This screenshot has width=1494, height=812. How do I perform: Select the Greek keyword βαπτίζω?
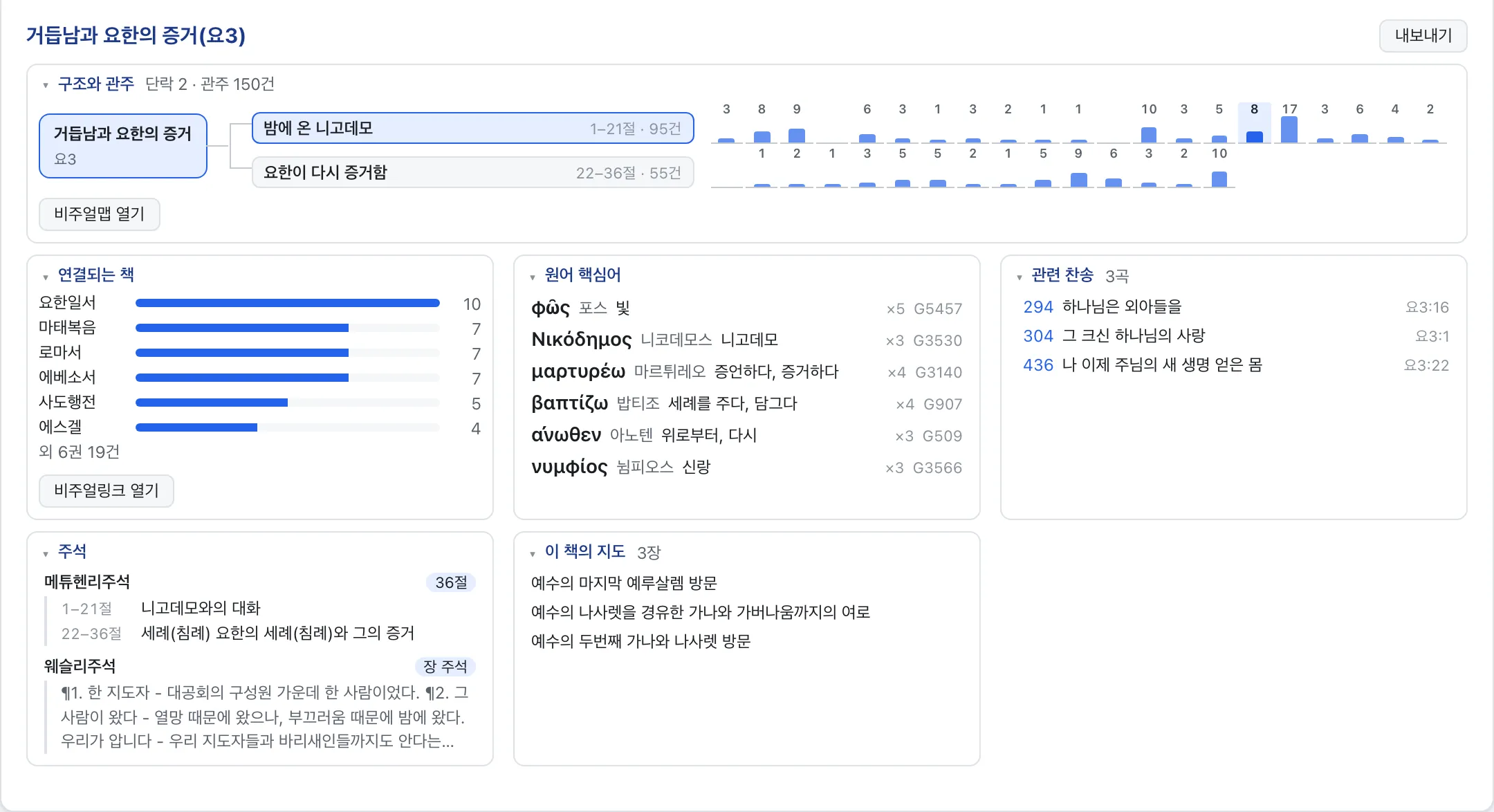click(747, 403)
